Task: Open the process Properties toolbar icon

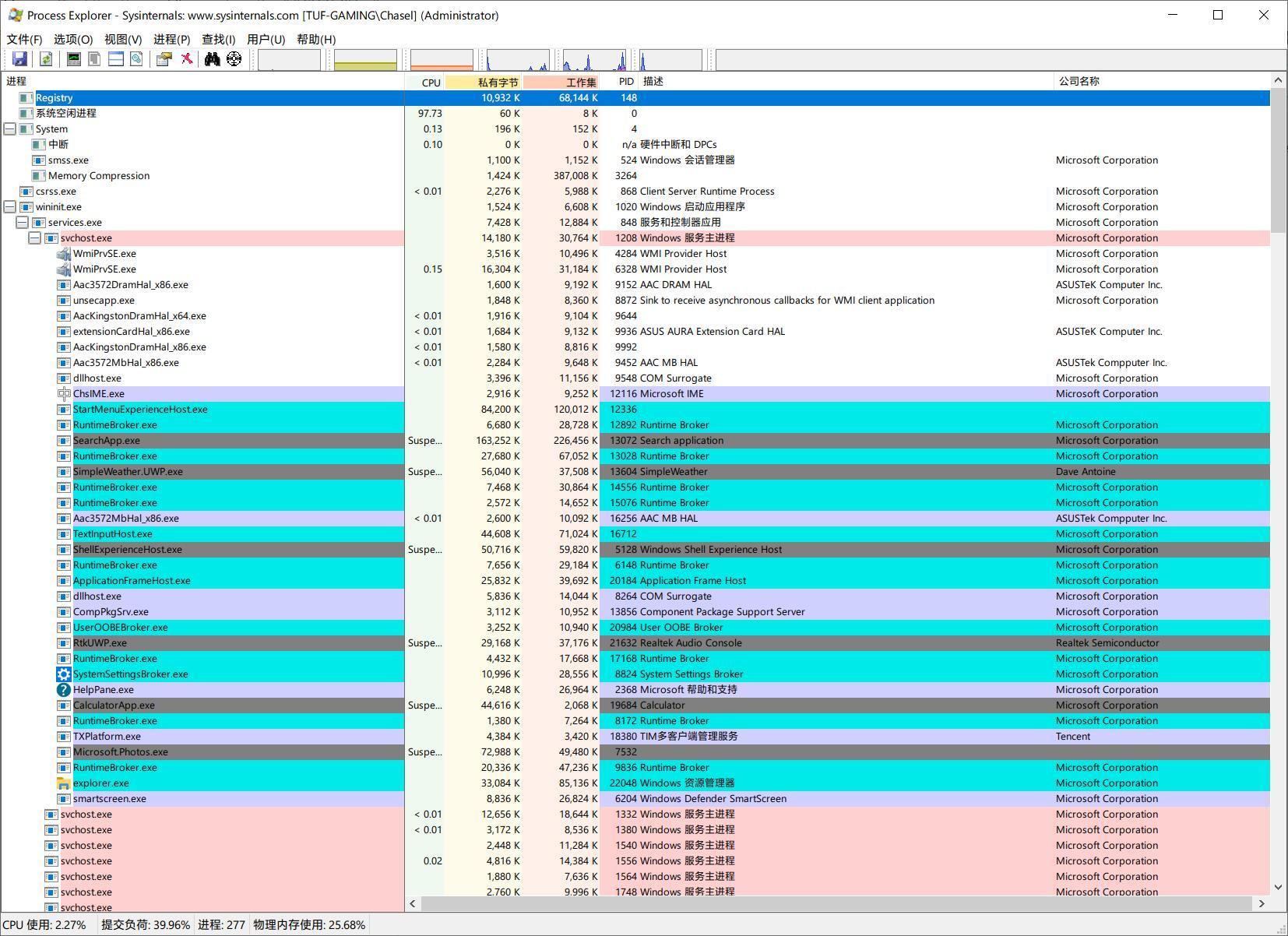Action: [164, 59]
